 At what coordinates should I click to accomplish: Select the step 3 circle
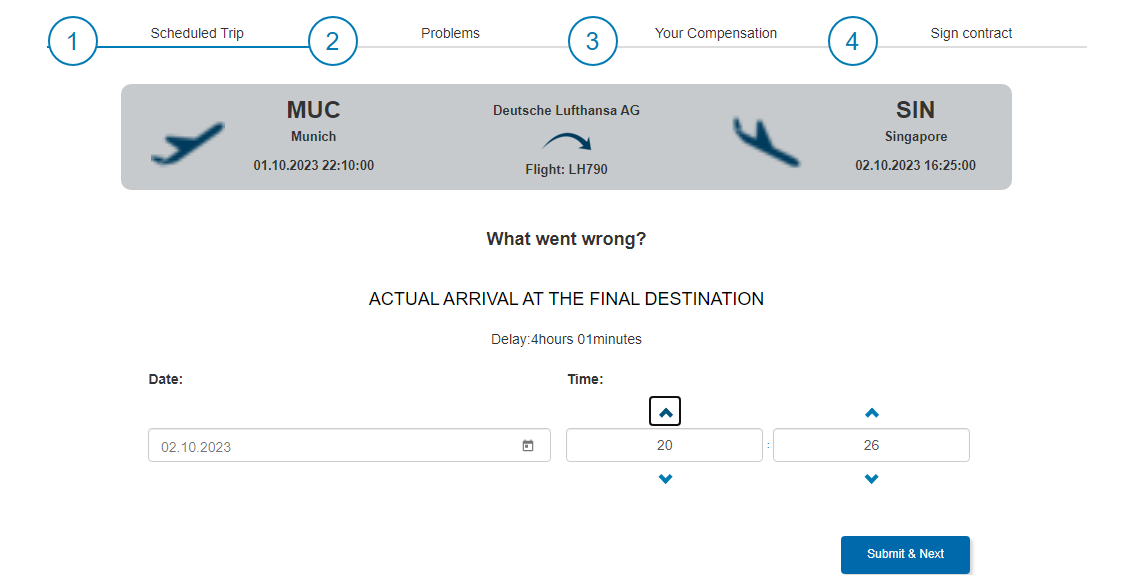click(593, 41)
